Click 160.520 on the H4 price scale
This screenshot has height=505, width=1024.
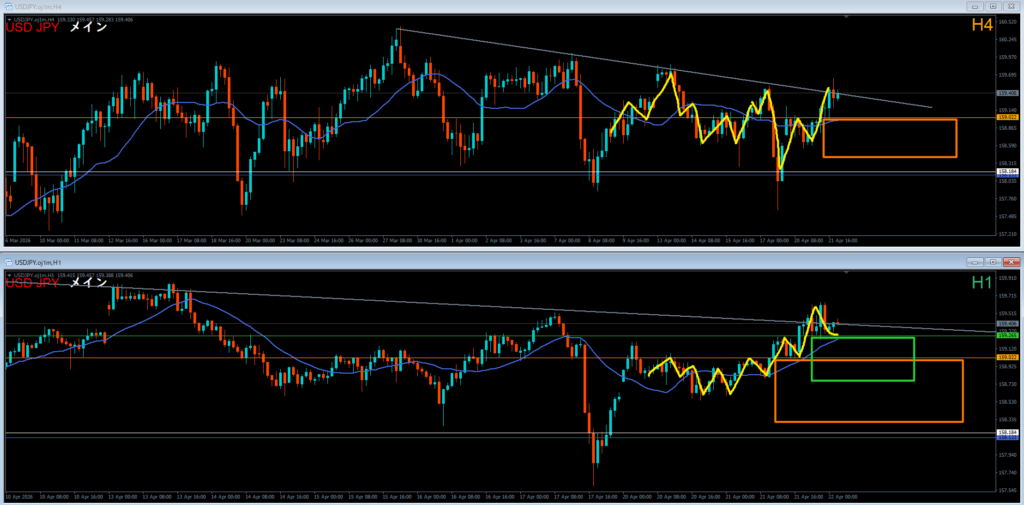1006,22
